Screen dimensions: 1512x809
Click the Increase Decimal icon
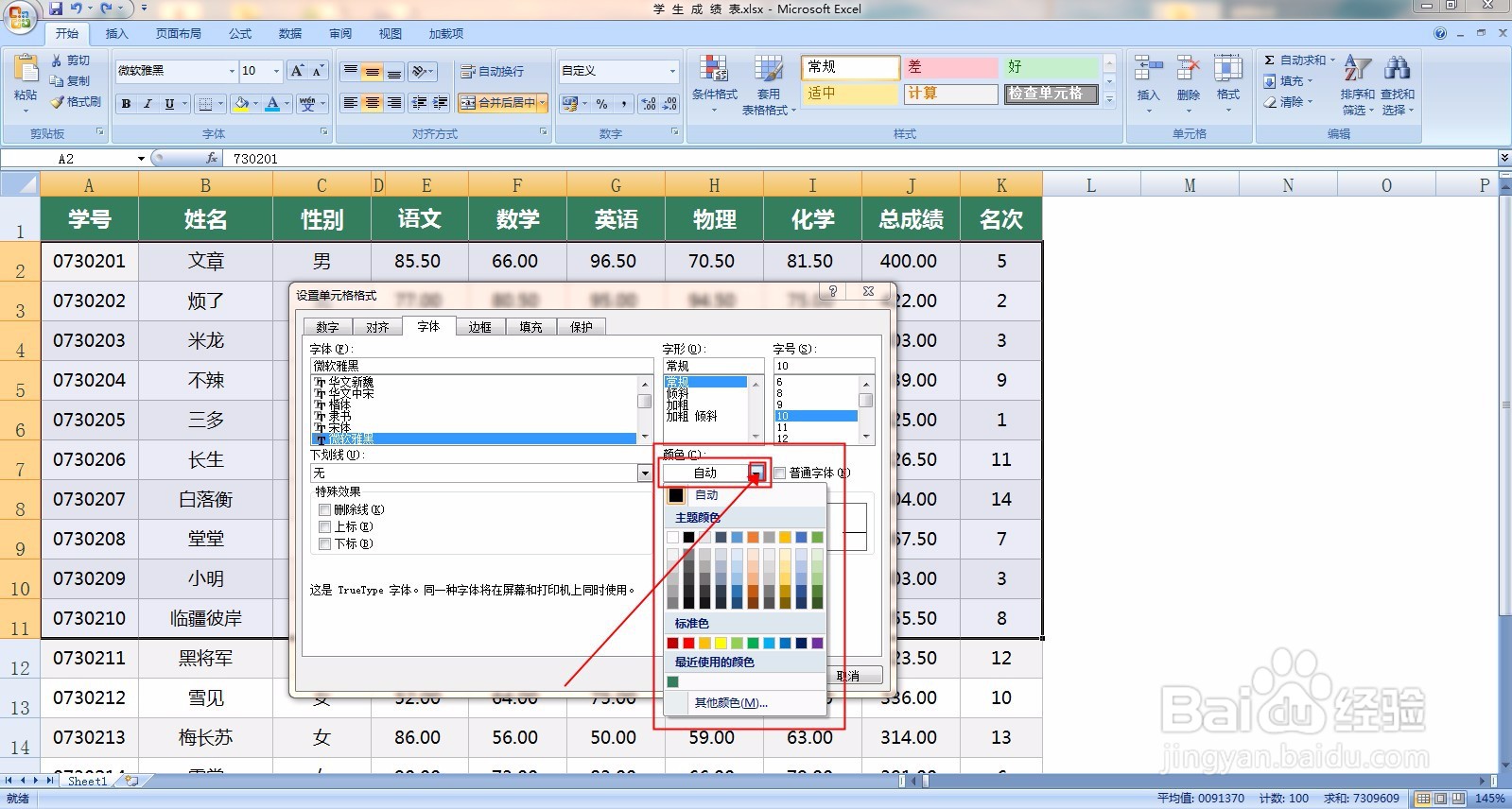pyautogui.click(x=649, y=104)
